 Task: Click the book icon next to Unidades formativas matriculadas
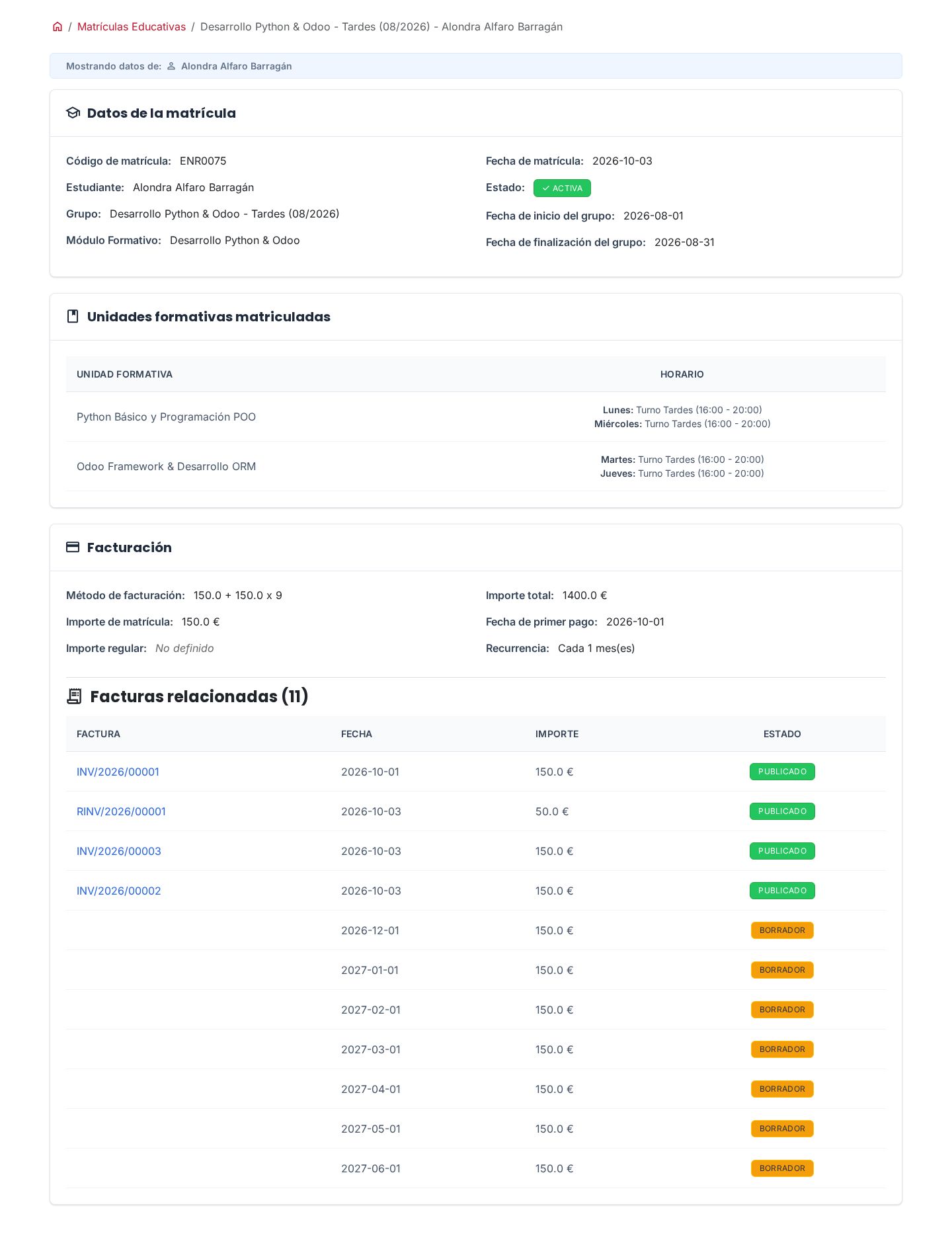(73, 317)
